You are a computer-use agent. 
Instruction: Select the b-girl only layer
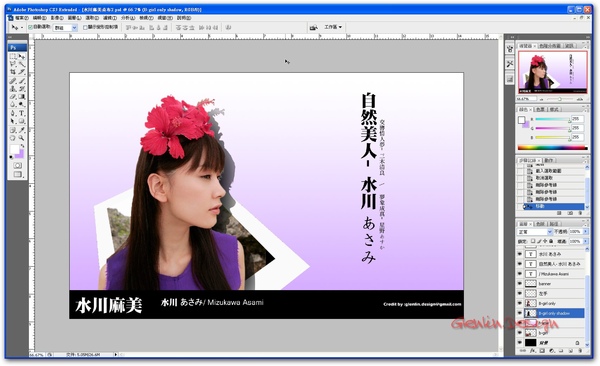pyautogui.click(x=554, y=303)
